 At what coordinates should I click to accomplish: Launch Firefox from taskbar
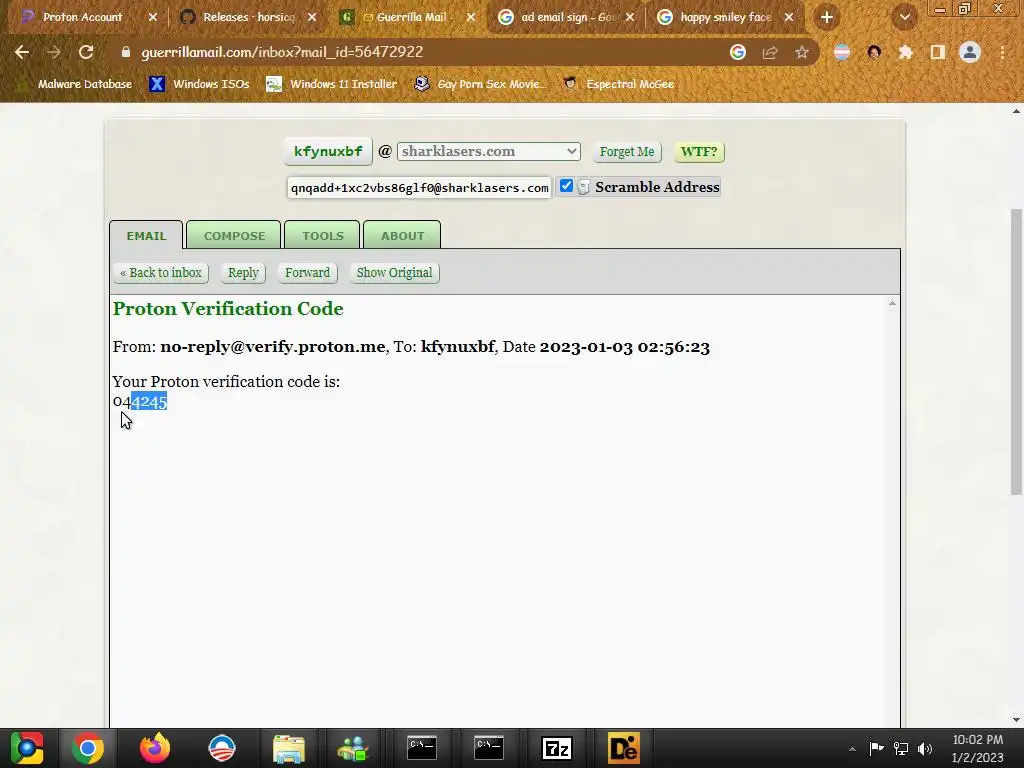[x=155, y=748]
